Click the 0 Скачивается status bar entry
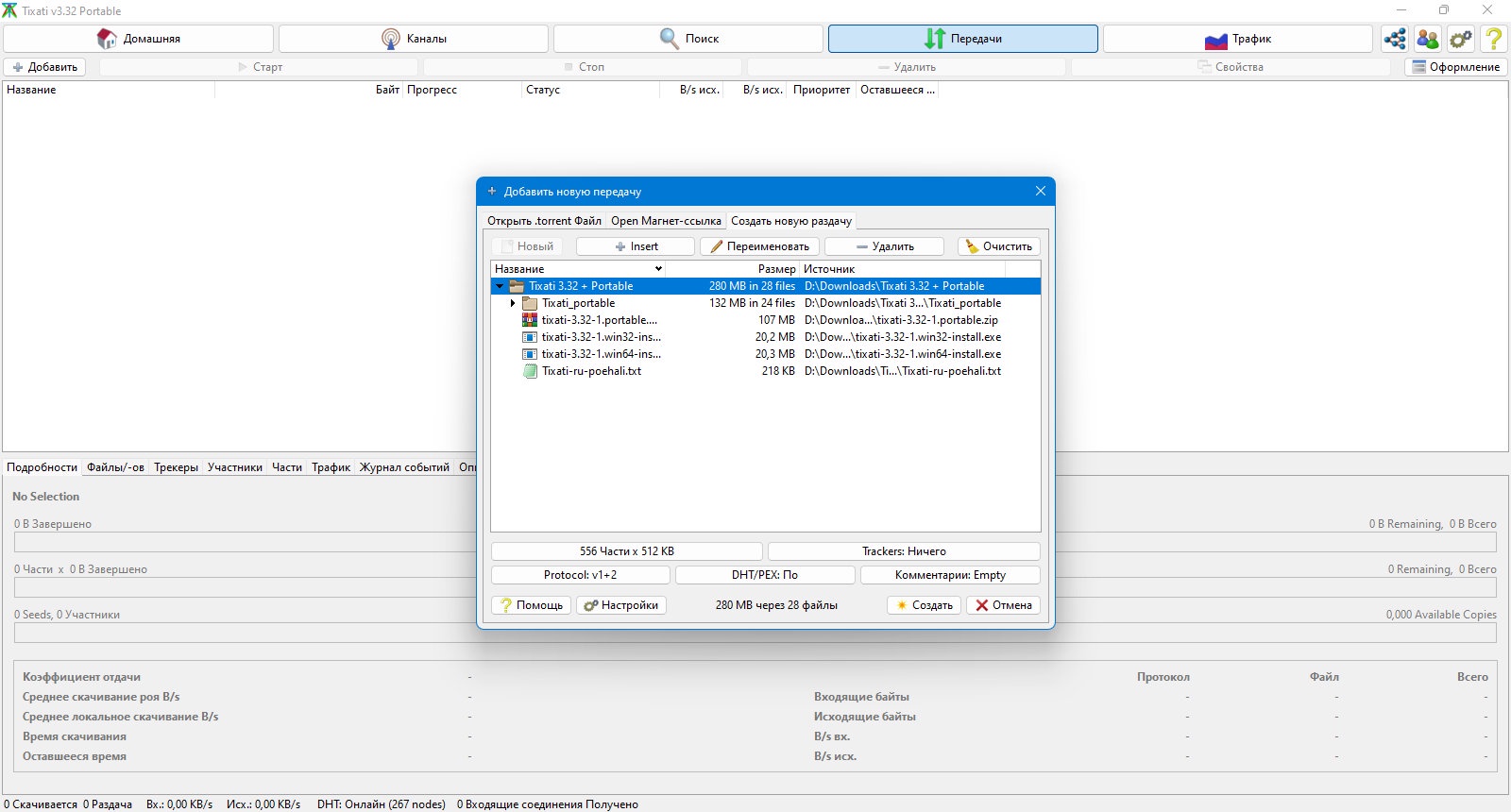This screenshot has width=1511, height=812. [41, 804]
